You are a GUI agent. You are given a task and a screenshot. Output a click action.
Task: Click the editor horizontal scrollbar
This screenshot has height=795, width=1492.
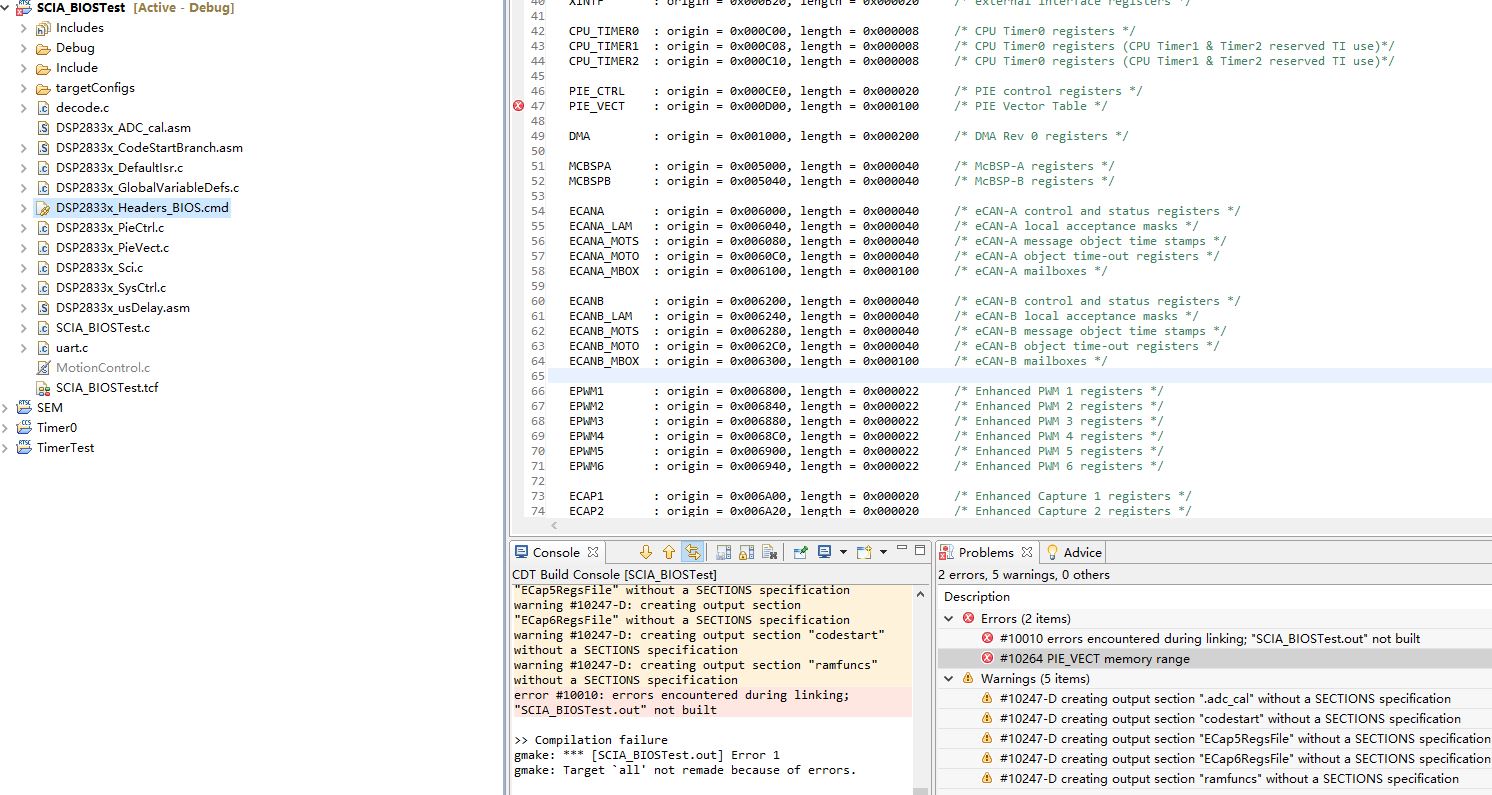click(1000, 525)
